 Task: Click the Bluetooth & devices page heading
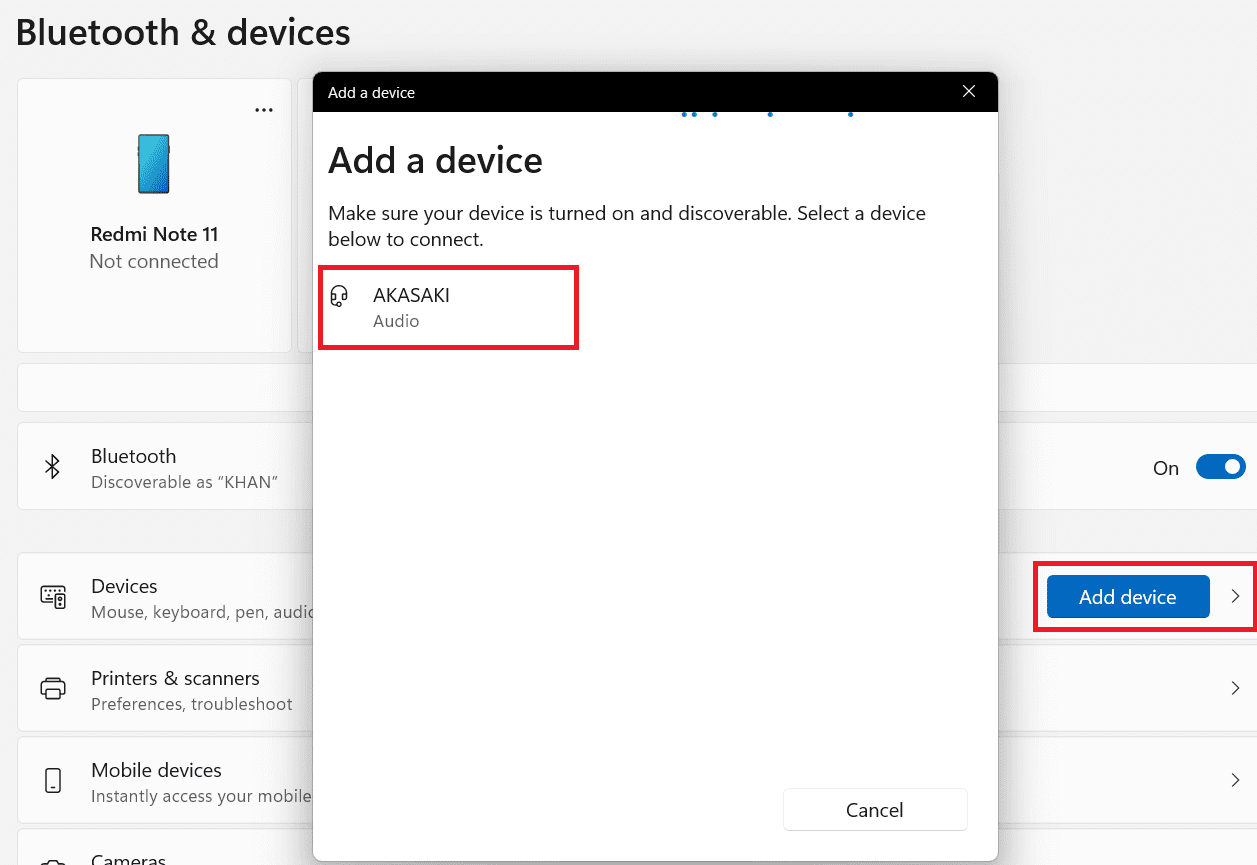(182, 32)
